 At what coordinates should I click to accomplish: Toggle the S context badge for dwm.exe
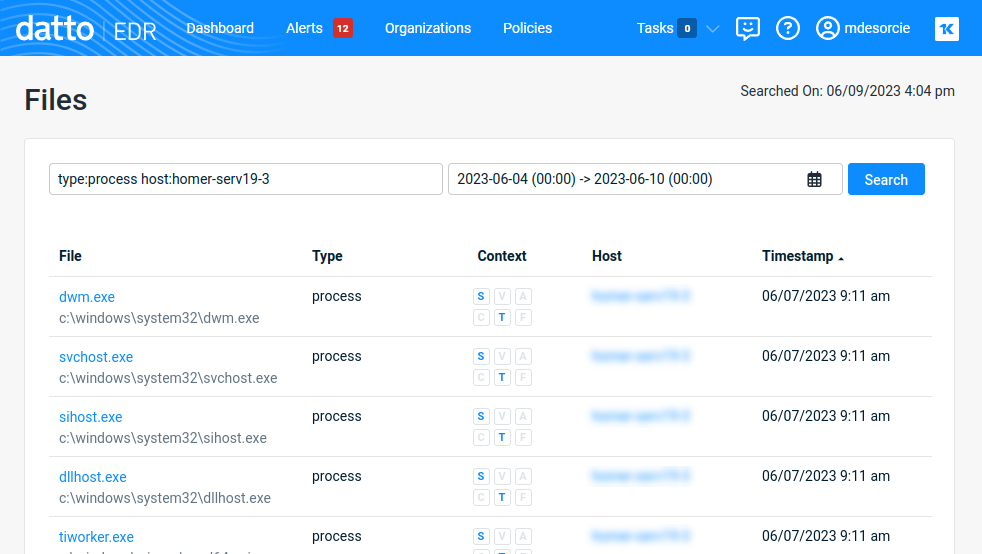tap(481, 297)
